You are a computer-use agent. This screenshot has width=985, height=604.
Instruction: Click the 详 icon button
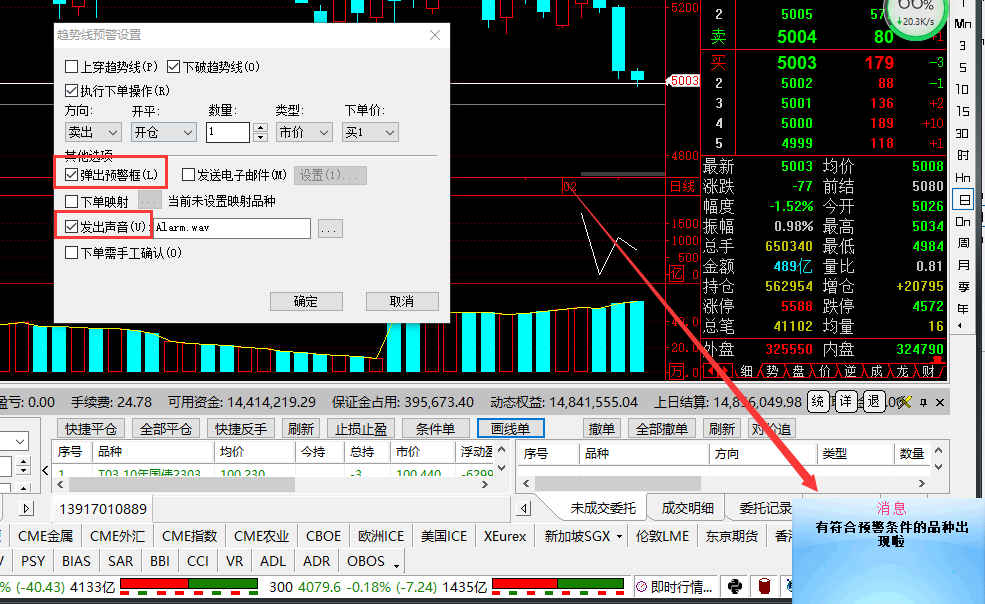point(846,402)
